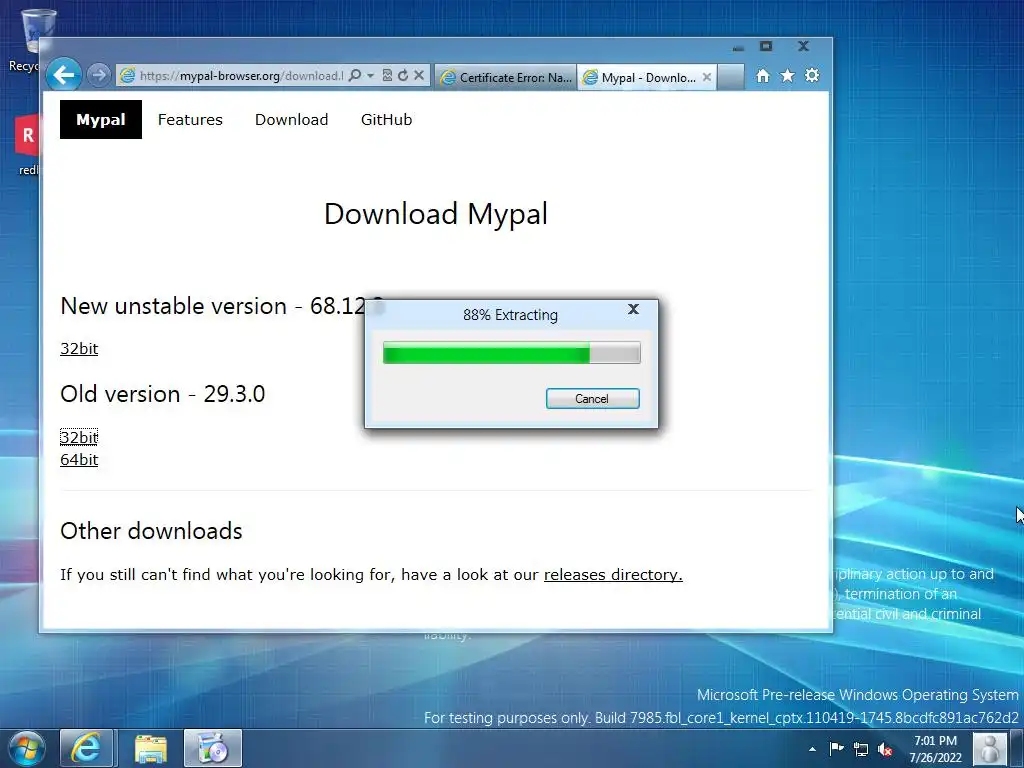Open the Download page menu item
The image size is (1024, 768).
coord(291,120)
